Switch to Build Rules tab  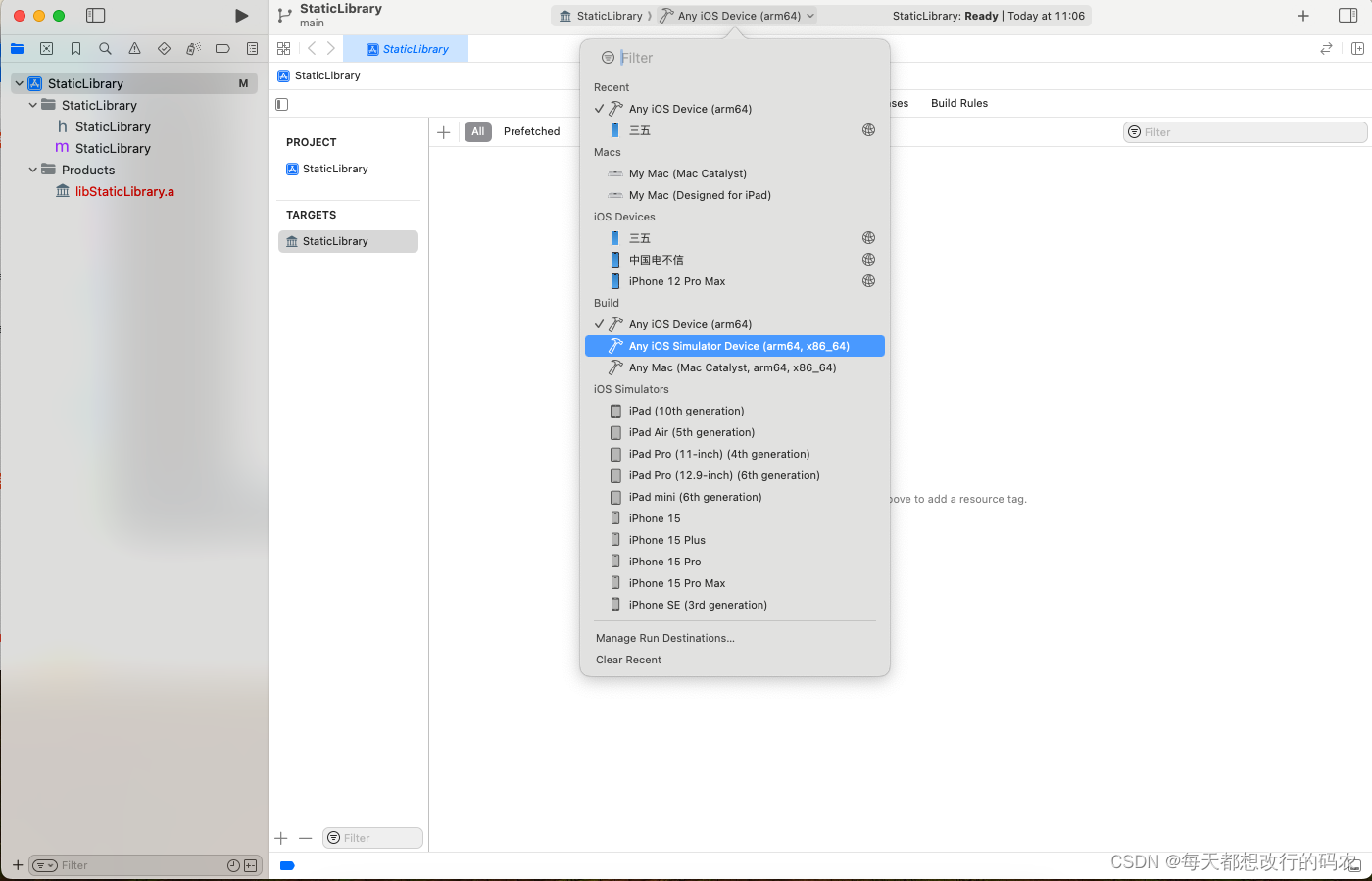coord(959,103)
